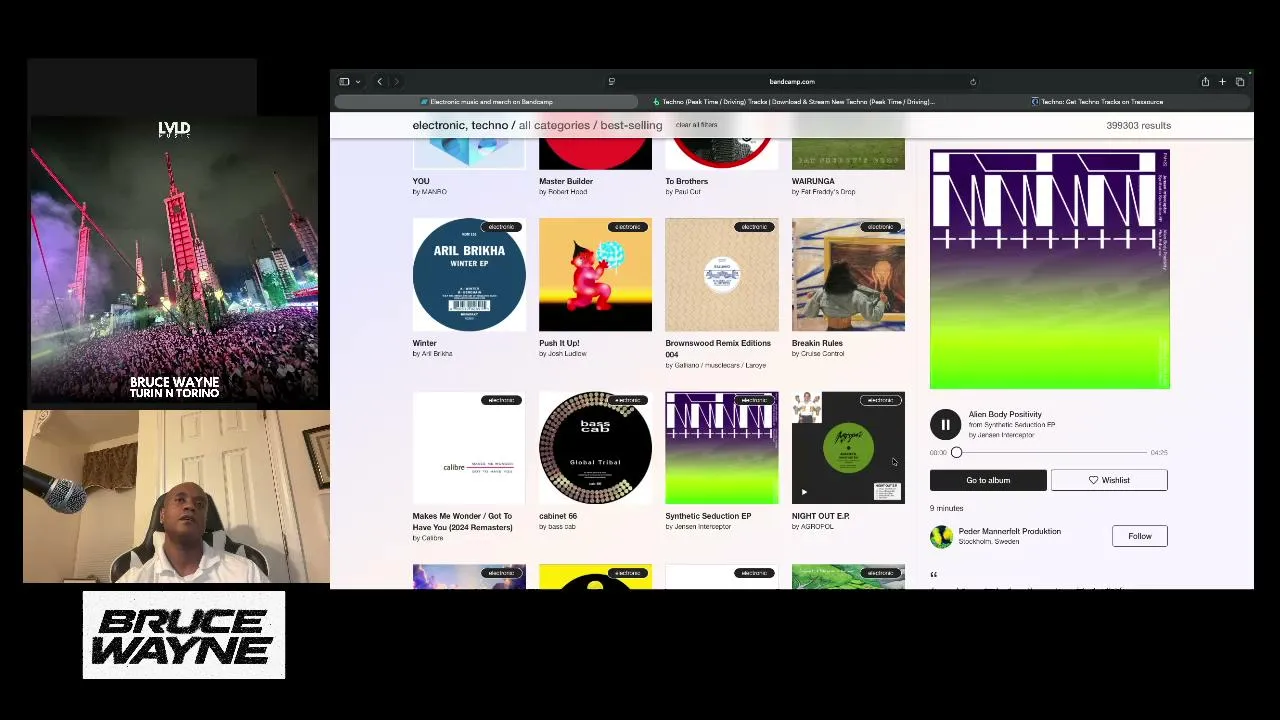Image resolution: width=1280 pixels, height=720 pixels.
Task: Select the Brownswood Remix Editions 004 cover
Action: (x=722, y=275)
